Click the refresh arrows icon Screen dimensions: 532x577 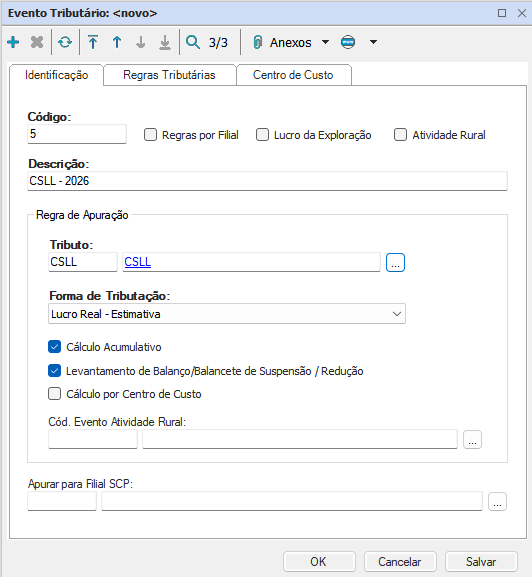click(65, 42)
